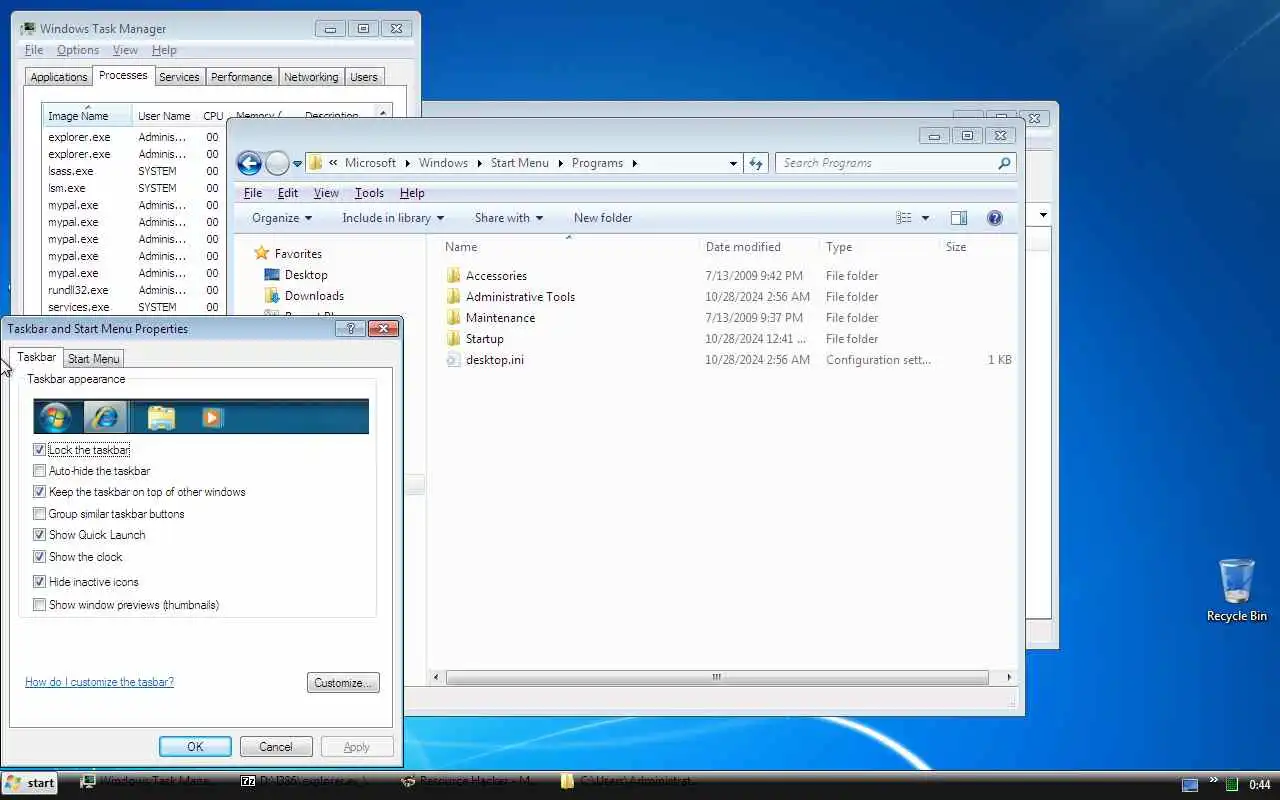1280x800 pixels.
Task: Select the Administrative Tools folder icon
Action: coord(453,296)
